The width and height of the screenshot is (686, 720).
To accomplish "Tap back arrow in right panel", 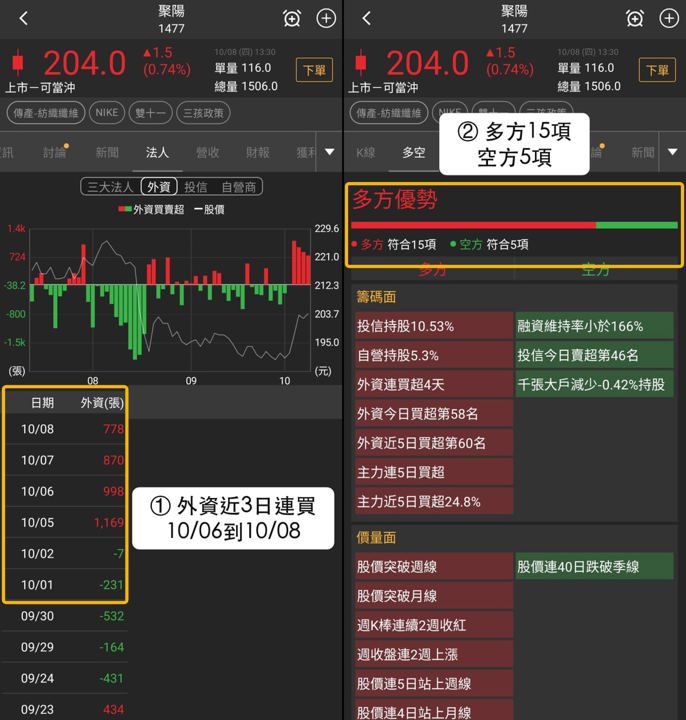I will (366, 18).
